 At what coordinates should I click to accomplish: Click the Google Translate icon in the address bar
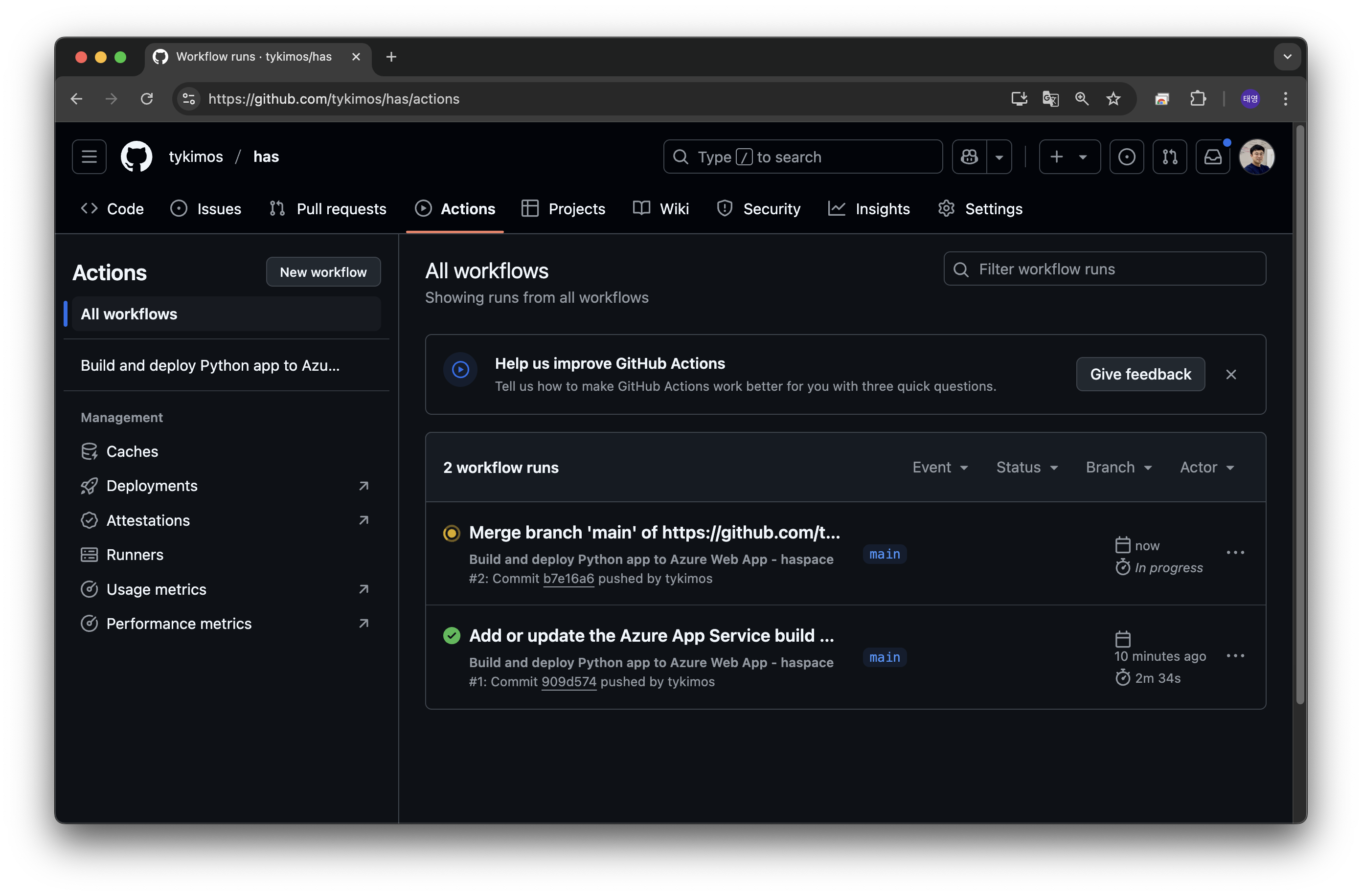[1050, 99]
